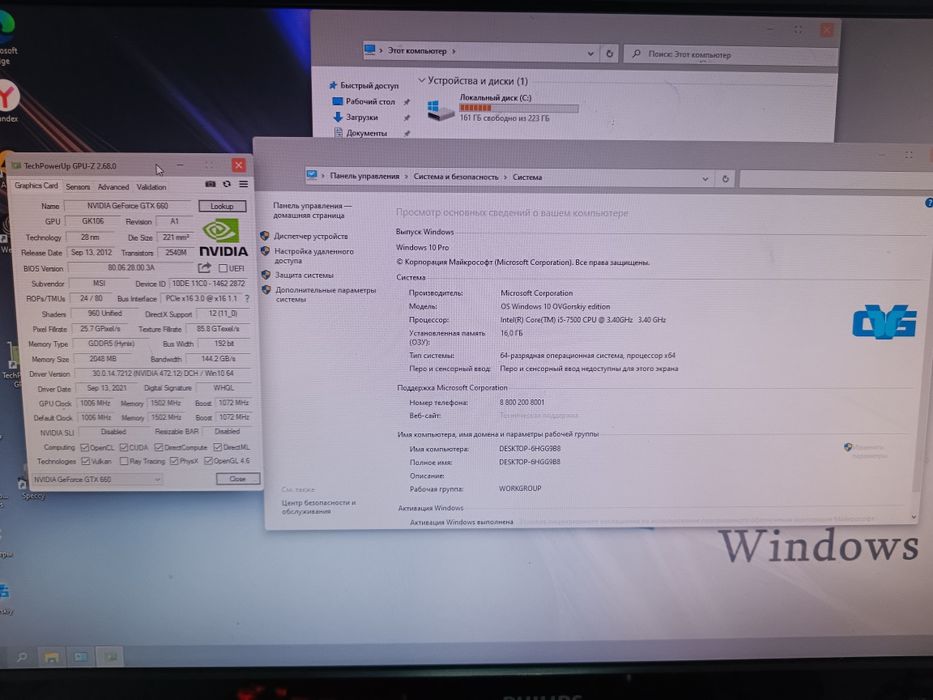Click the GPU Name field NVIDIA GeForce GTX 660

click(127, 206)
